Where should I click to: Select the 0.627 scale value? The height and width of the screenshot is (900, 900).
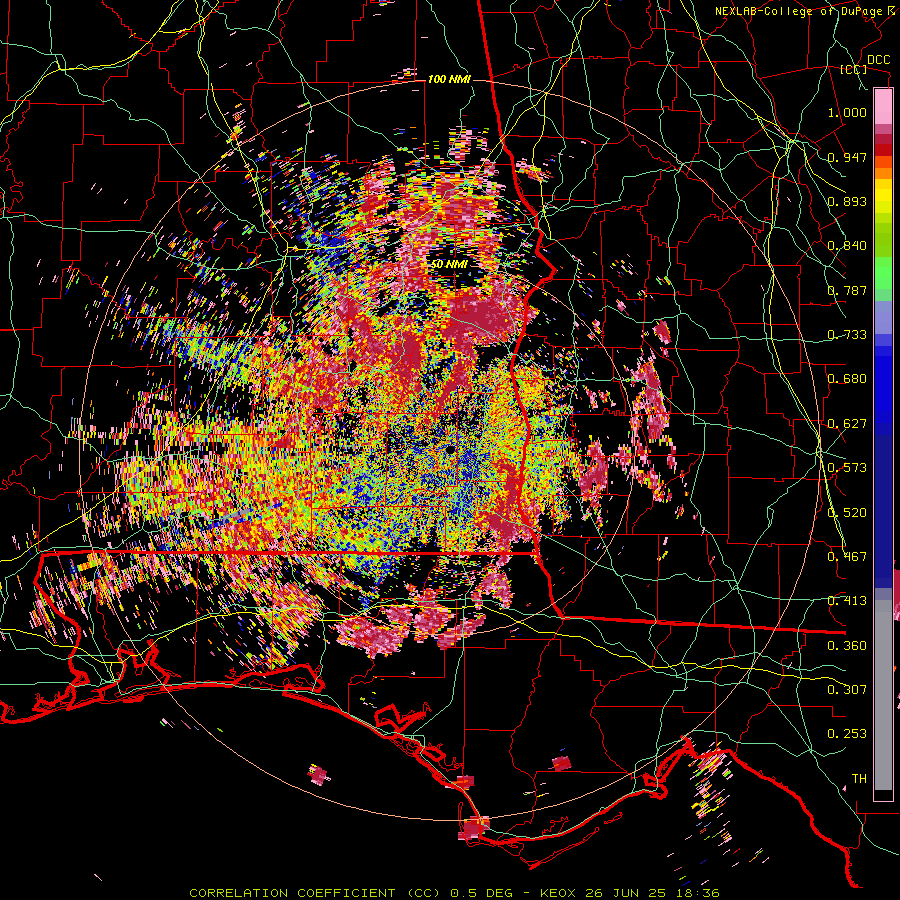[x=847, y=424]
